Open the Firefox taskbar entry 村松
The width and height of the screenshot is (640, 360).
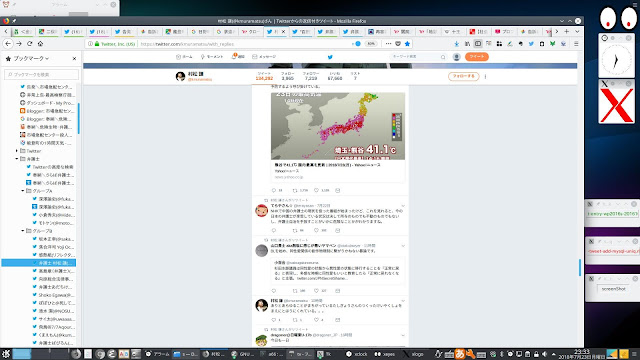tap(214, 354)
